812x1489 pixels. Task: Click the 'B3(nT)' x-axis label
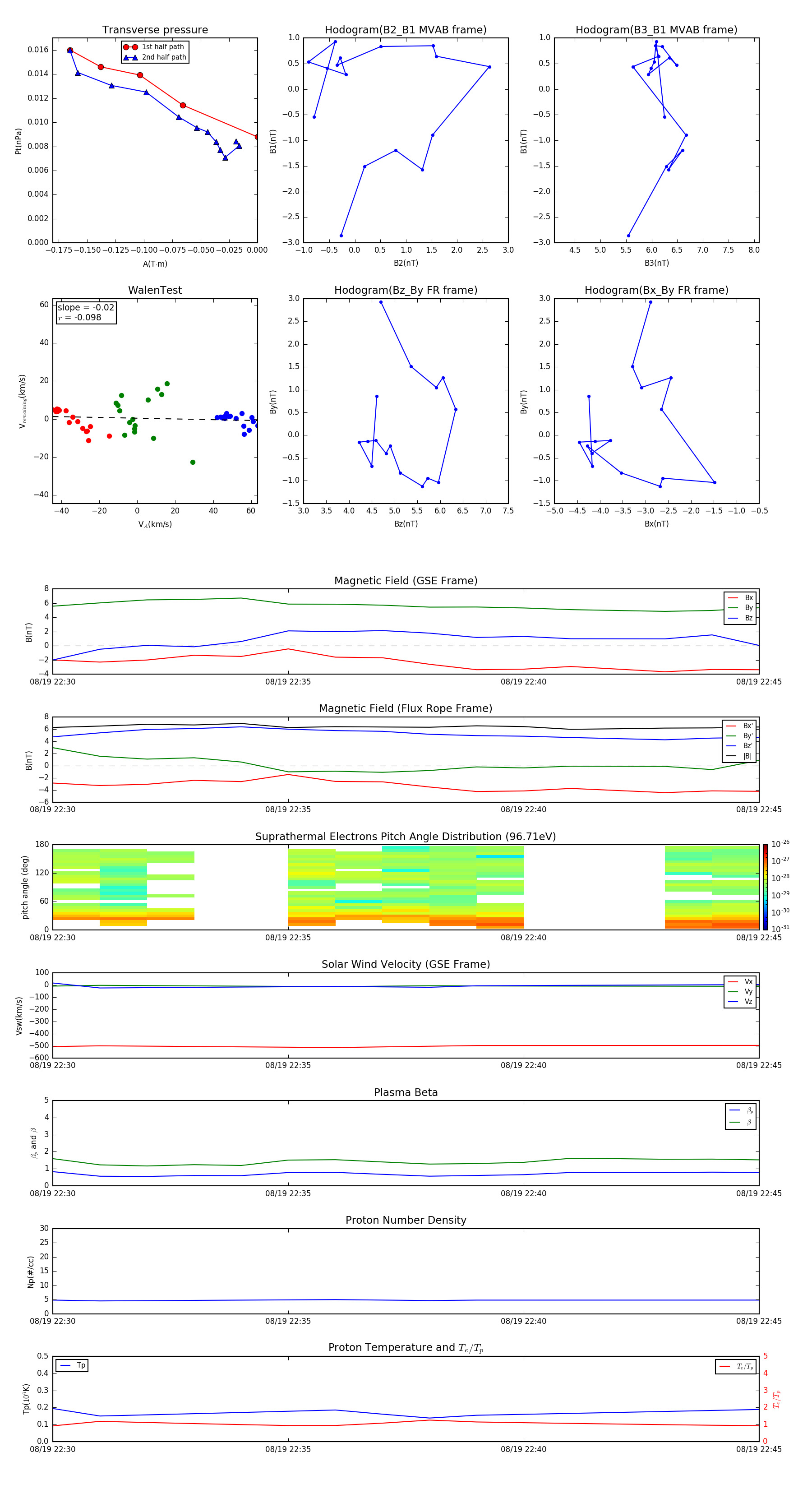tap(656, 263)
